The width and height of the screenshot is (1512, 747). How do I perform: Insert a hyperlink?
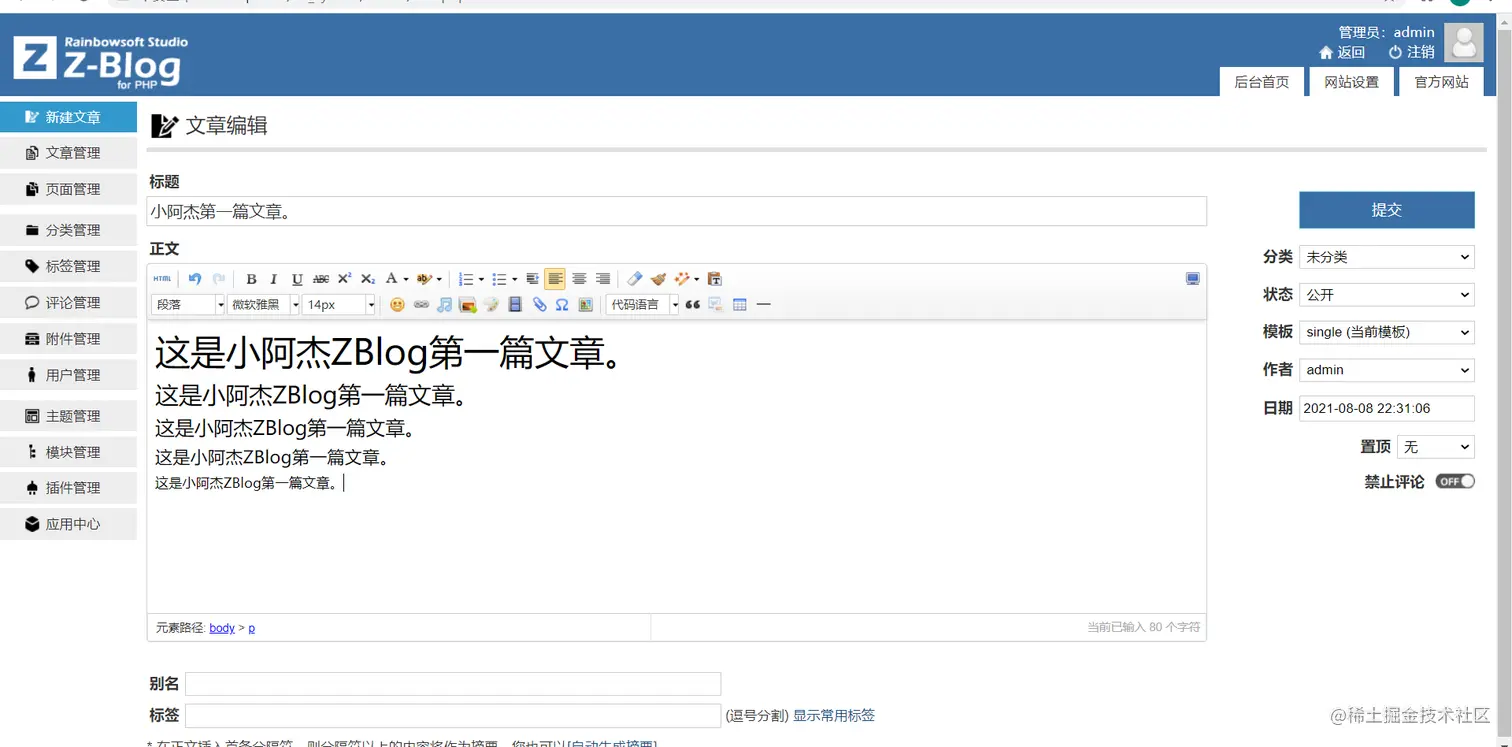point(421,305)
